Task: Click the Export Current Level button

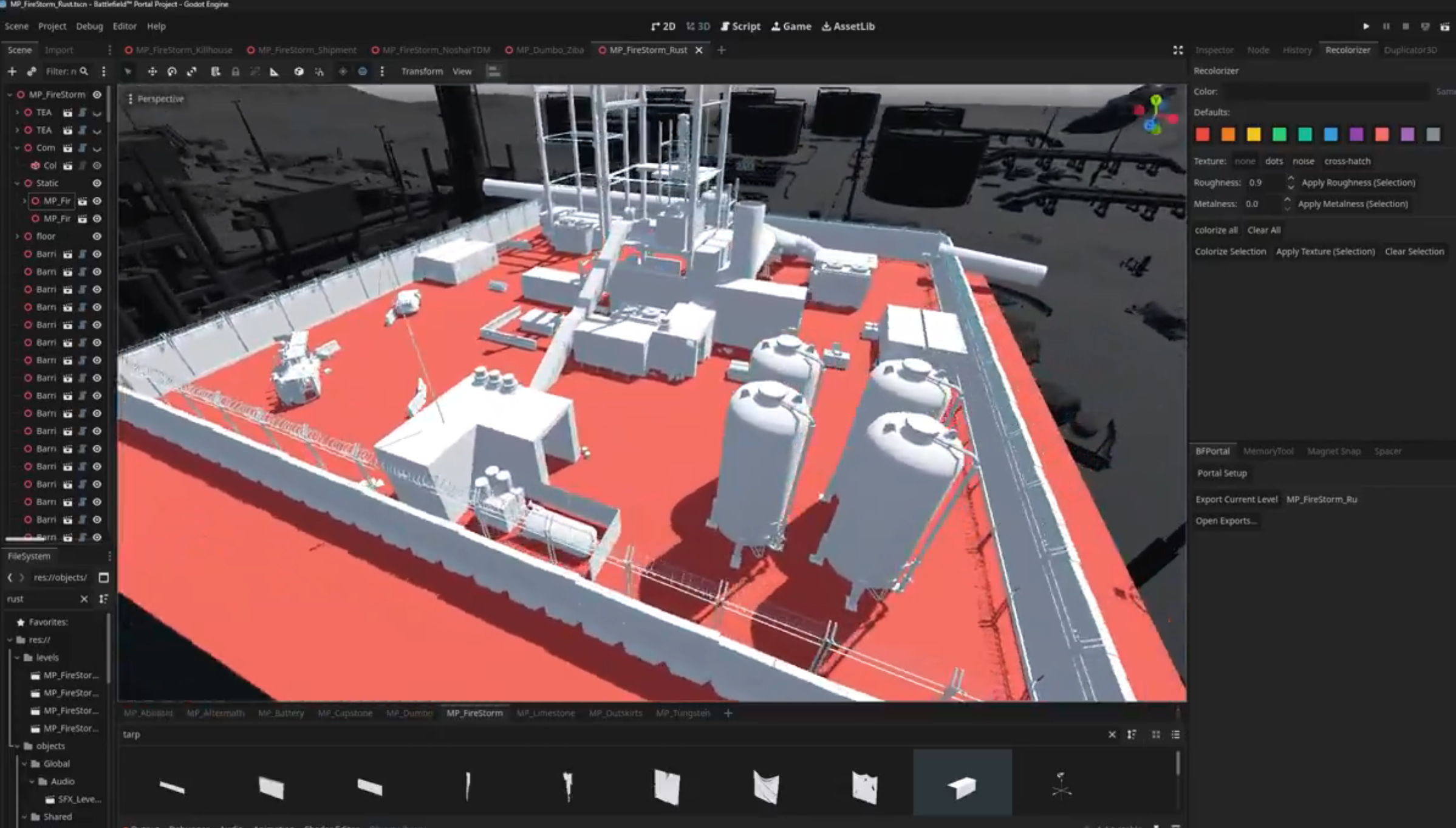Action: pyautogui.click(x=1236, y=499)
